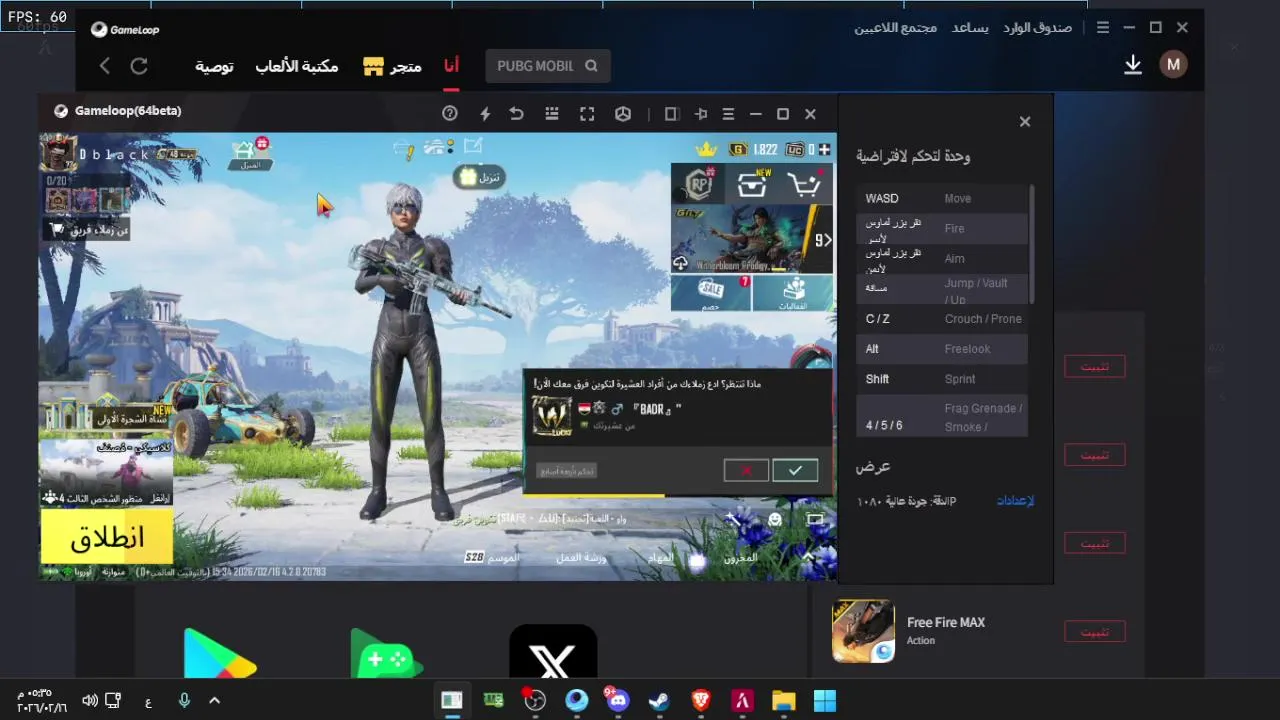This screenshot has width=1280, height=720.
Task: Open the help icon in the emulator title bar
Action: click(450, 114)
